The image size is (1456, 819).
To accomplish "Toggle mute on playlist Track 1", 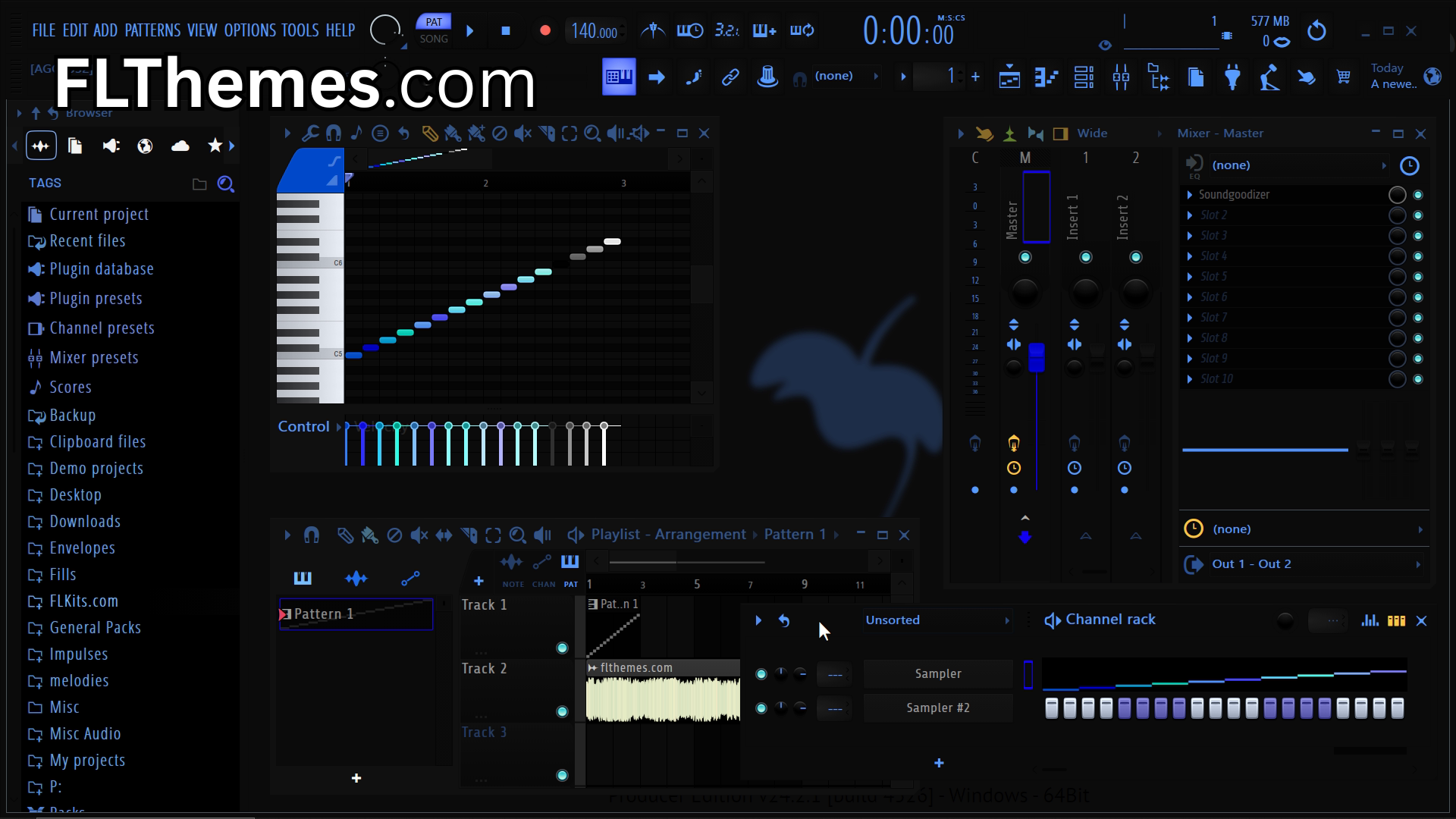I will pyautogui.click(x=562, y=648).
